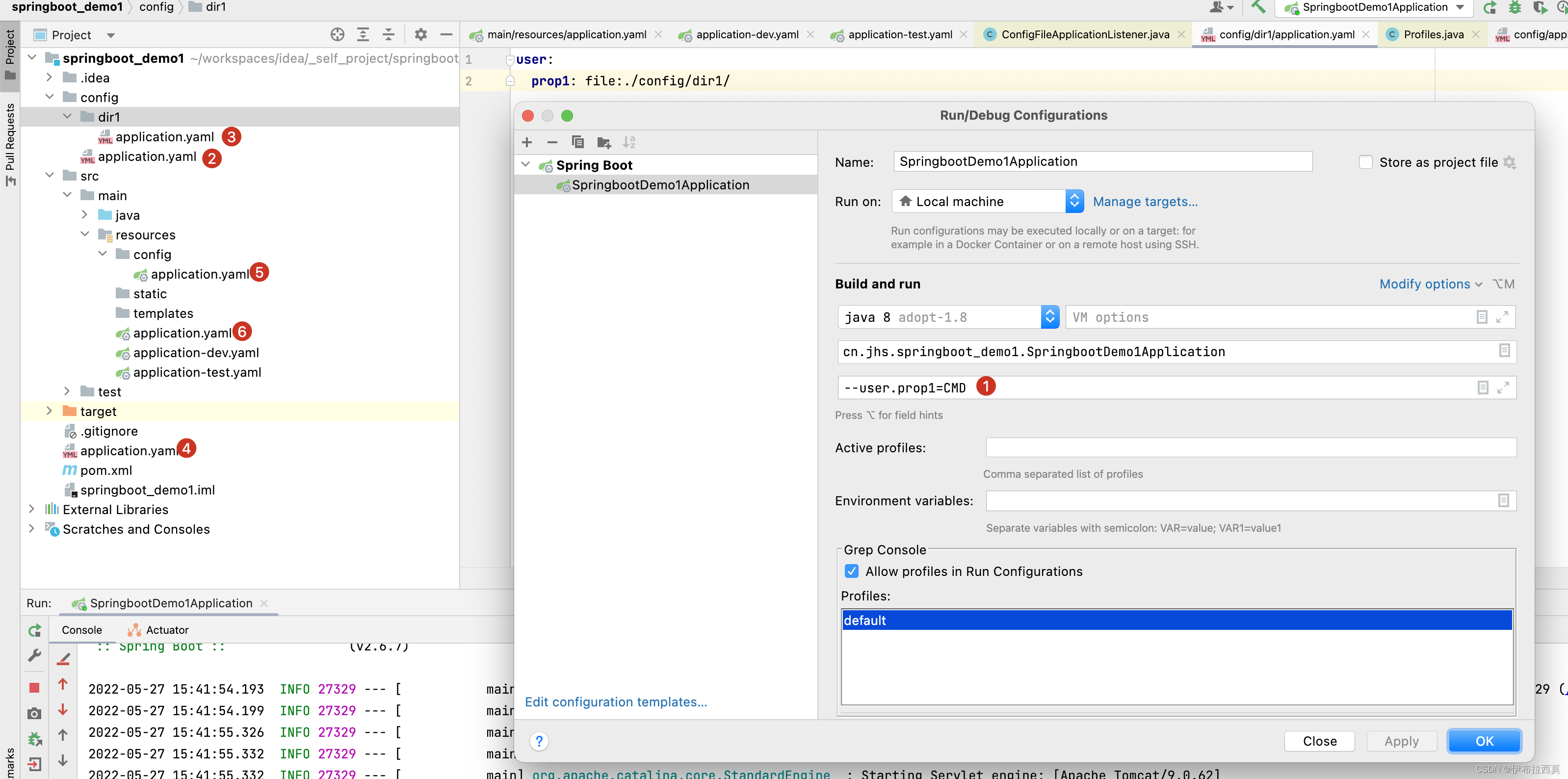The width and height of the screenshot is (1568, 779).
Task: Open Project panel settings gear
Action: (x=420, y=35)
